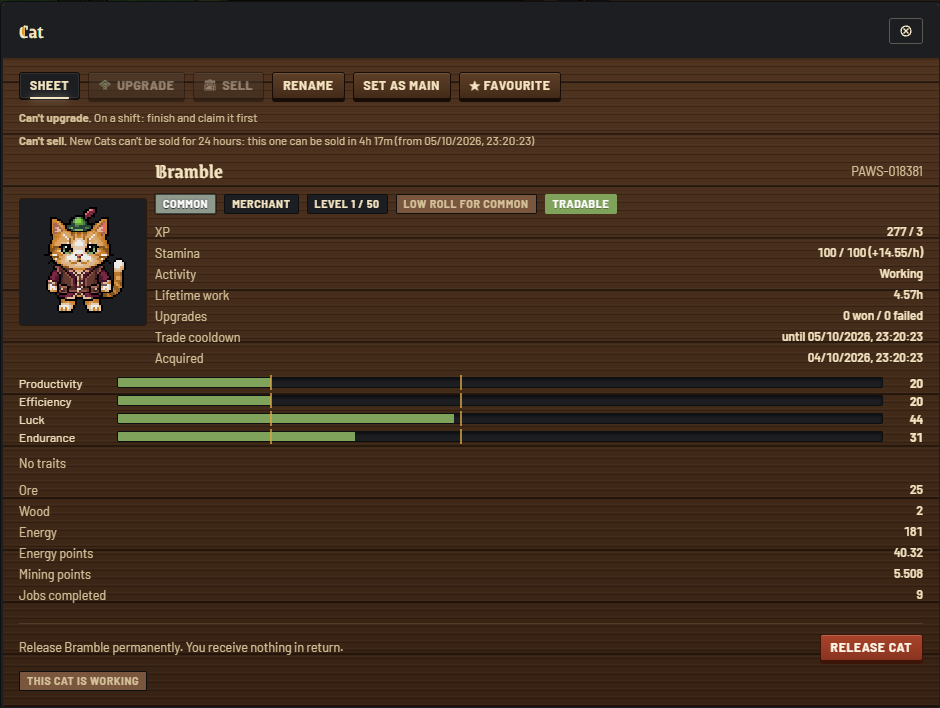Click the Stamina value 100 / 100
Screen dimensions: 940x708
pos(870,253)
